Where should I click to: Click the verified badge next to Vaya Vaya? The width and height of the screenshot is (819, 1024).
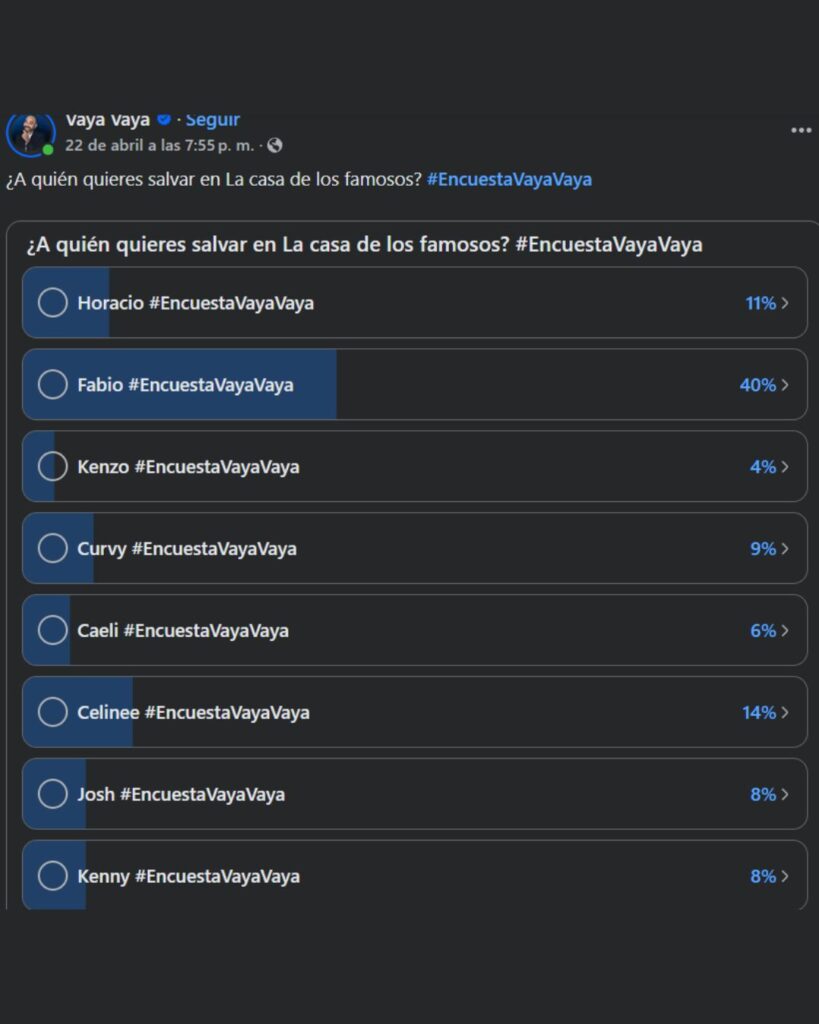(164, 119)
